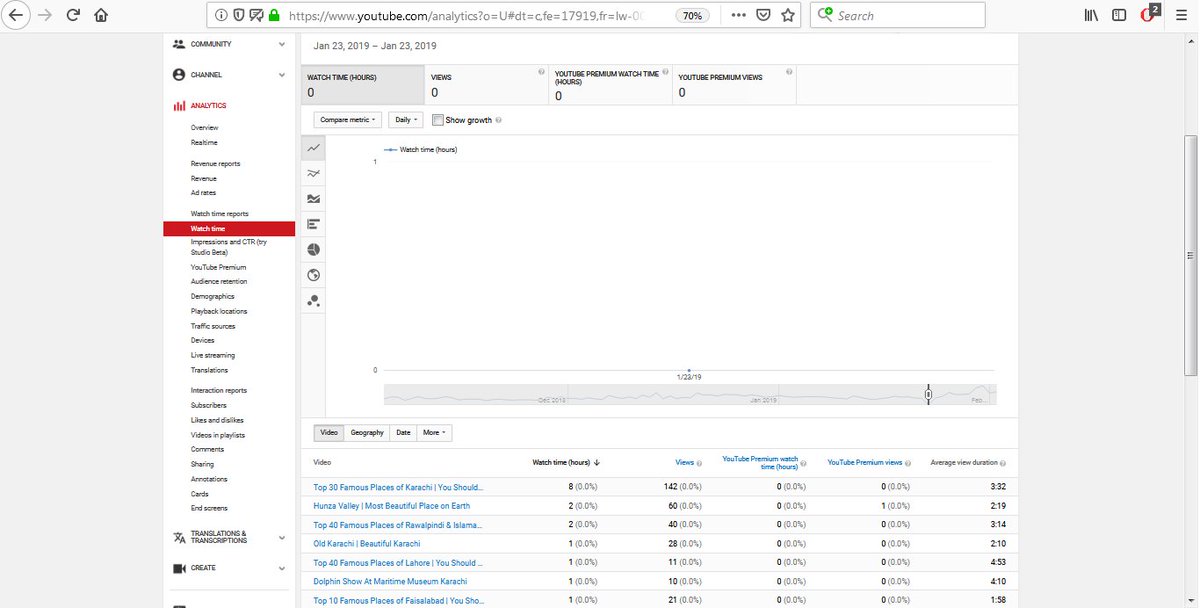Viewport: 1200px width, 608px height.
Task: Open the Daily granularity dropdown
Action: 405,119
